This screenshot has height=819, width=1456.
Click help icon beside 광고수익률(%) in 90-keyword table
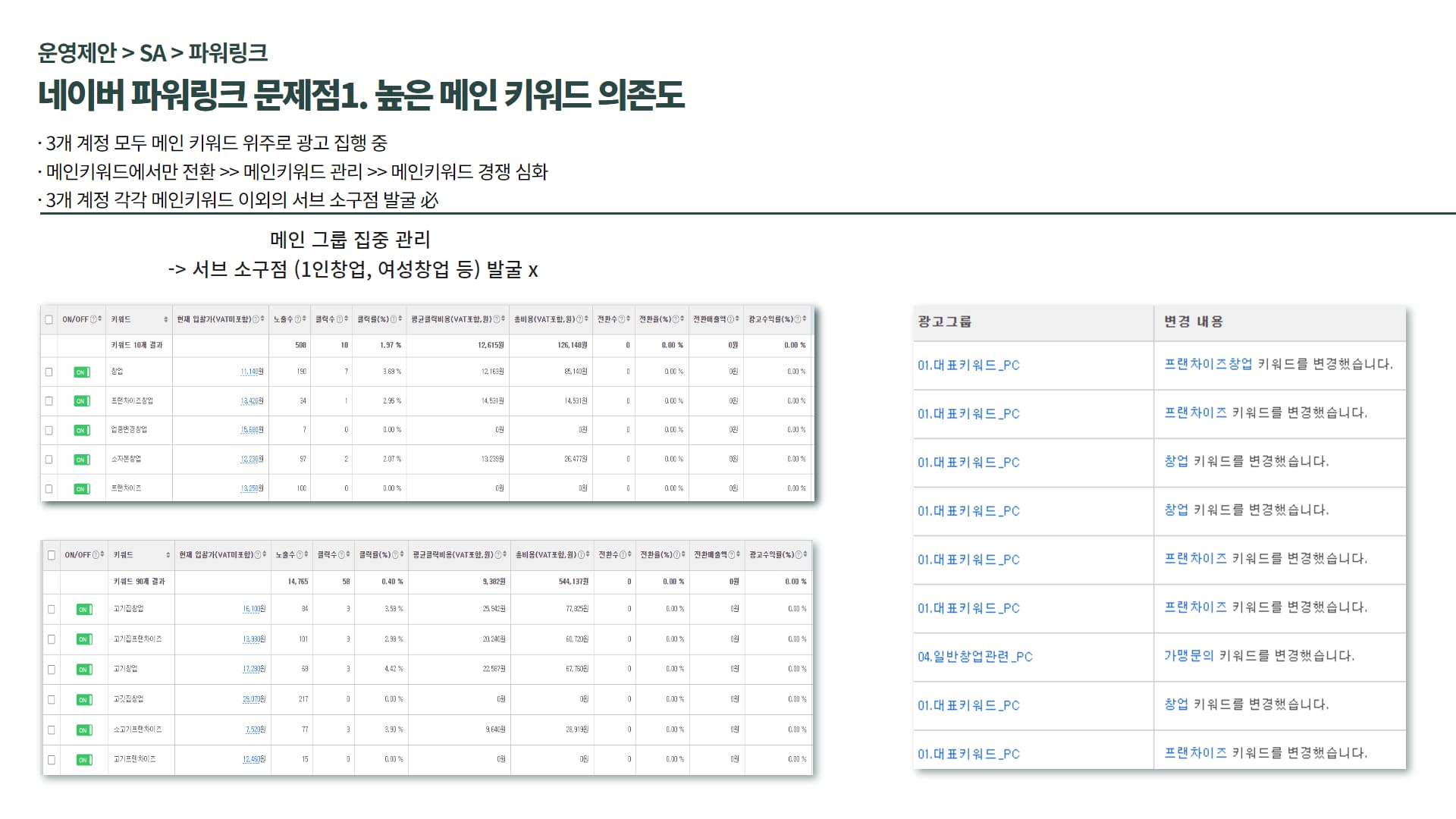point(799,555)
